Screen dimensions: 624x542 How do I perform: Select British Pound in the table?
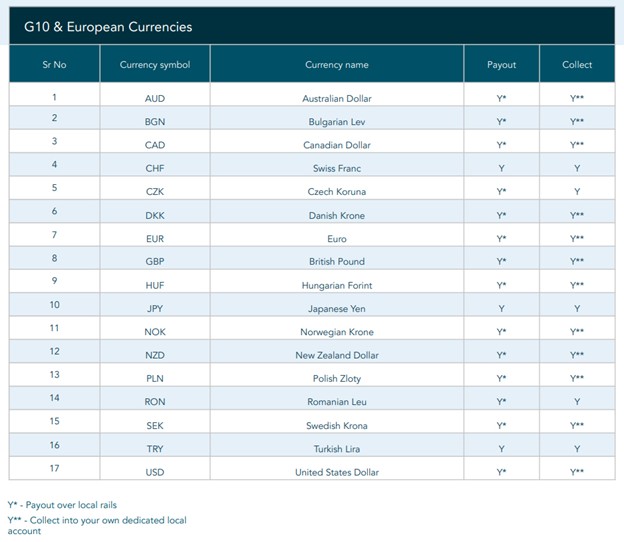(x=336, y=262)
